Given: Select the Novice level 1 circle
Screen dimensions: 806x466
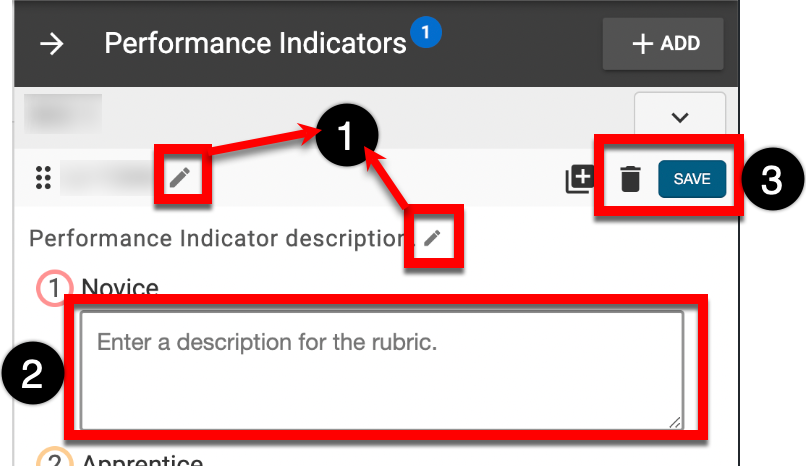Looking at the screenshot, I should point(51,289).
